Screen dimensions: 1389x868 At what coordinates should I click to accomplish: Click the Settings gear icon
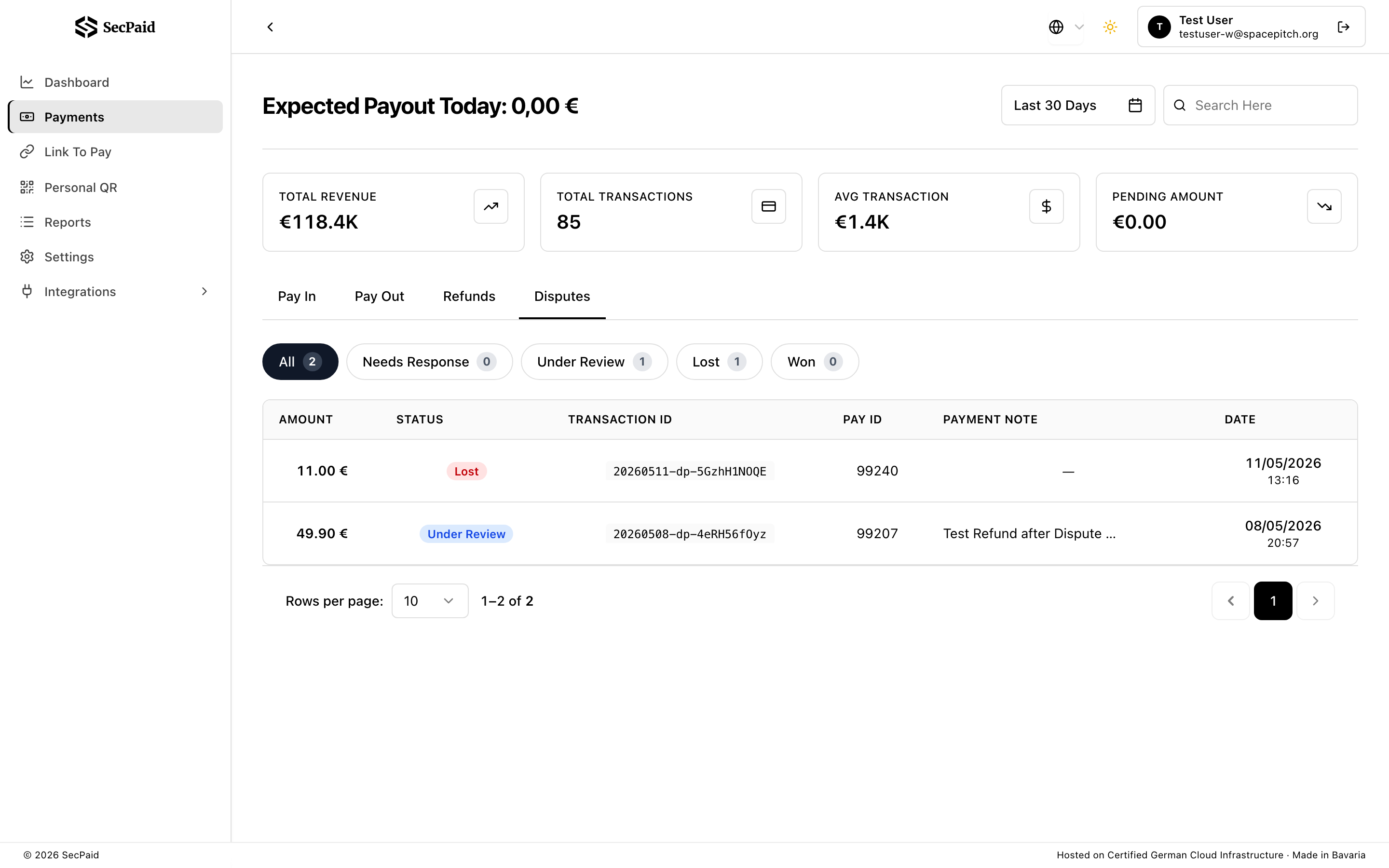click(x=27, y=257)
